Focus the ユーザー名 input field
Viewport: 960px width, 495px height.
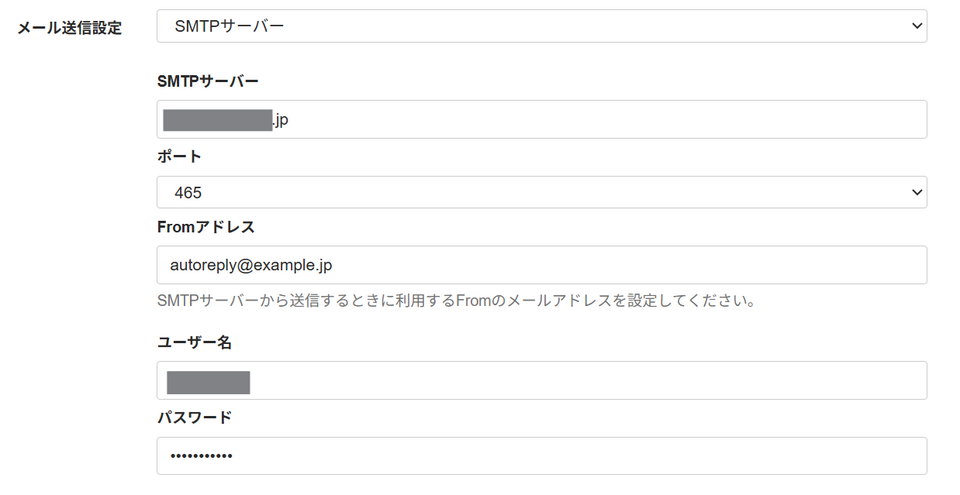(x=542, y=380)
